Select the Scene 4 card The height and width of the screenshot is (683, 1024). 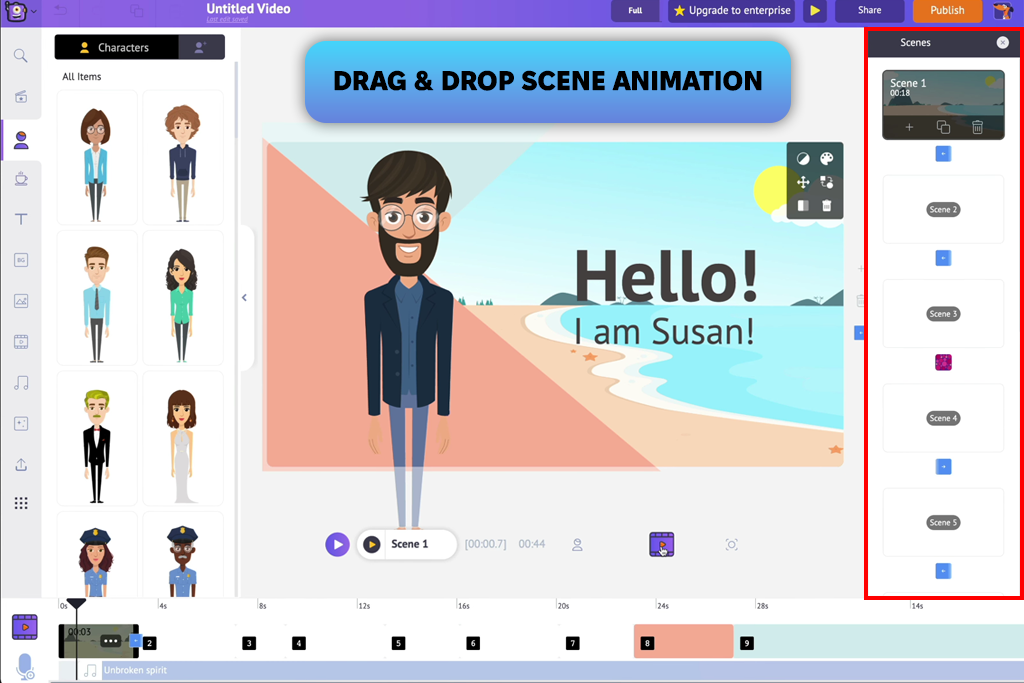(943, 419)
